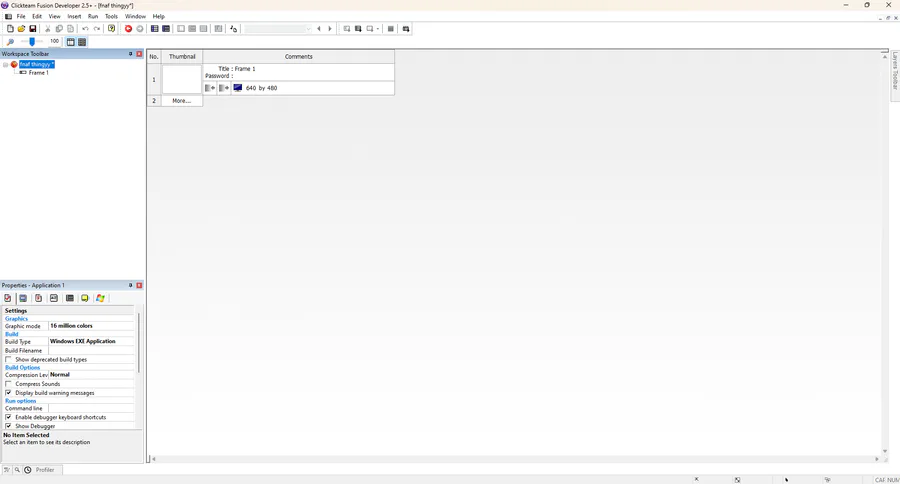This screenshot has width=900, height=484.
Task: Open the Storyboard Editor toolbar icon
Action: pos(154,29)
